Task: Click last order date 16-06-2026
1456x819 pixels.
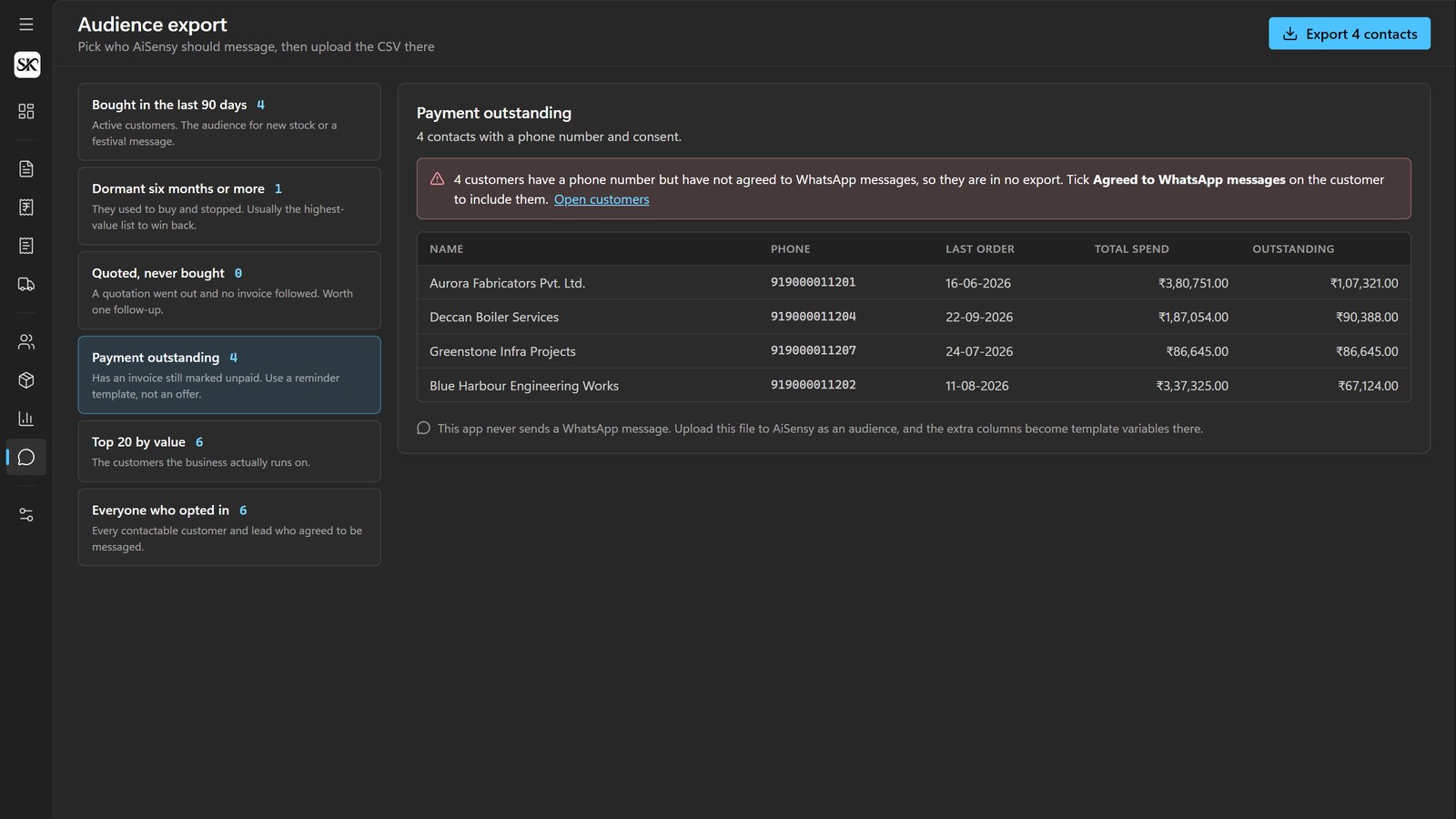Action: [978, 283]
